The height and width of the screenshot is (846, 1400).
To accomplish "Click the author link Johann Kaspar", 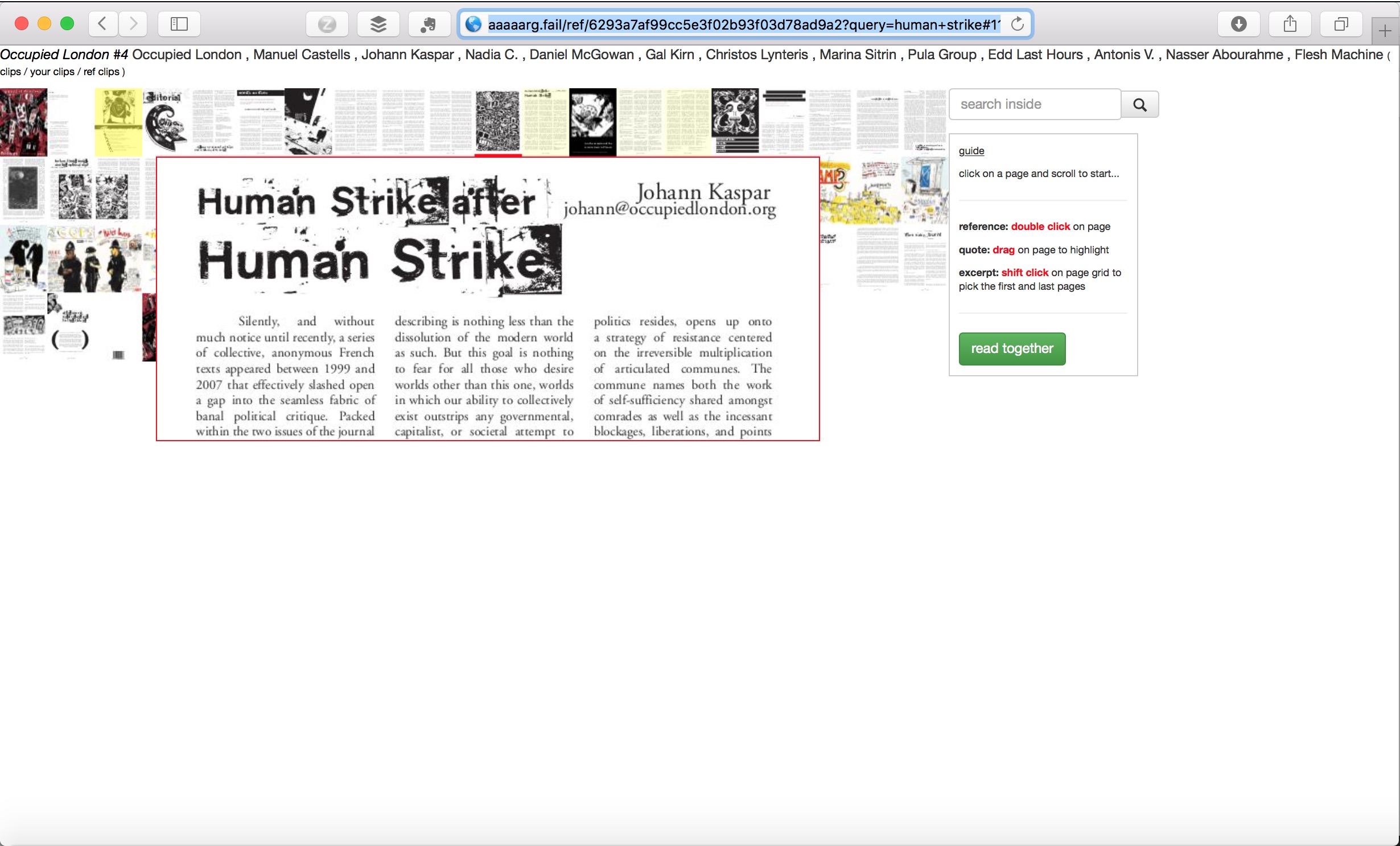I will 407,55.
